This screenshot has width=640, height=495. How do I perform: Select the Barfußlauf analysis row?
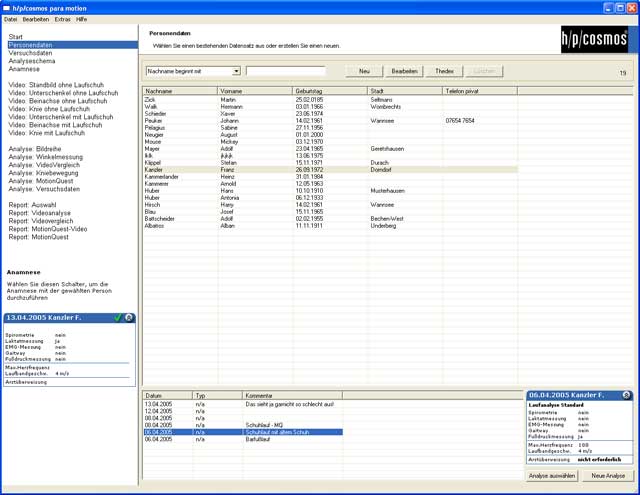pyautogui.click(x=242, y=440)
